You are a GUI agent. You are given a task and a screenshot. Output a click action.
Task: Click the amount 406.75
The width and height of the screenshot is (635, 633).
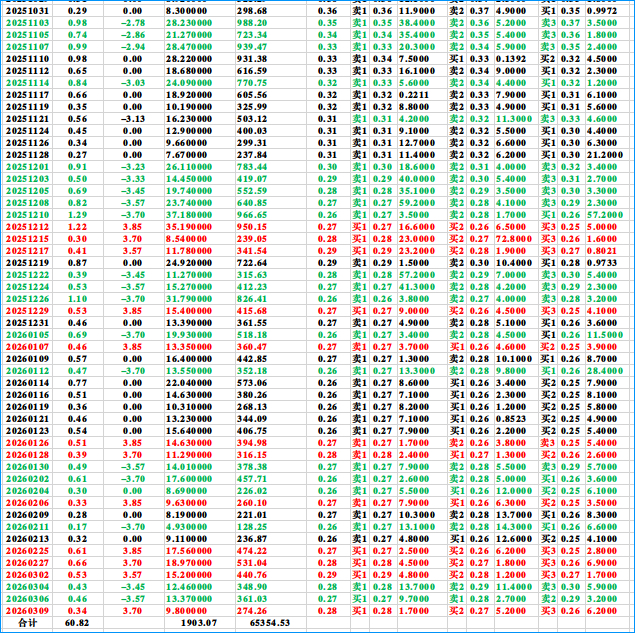tap(252, 431)
